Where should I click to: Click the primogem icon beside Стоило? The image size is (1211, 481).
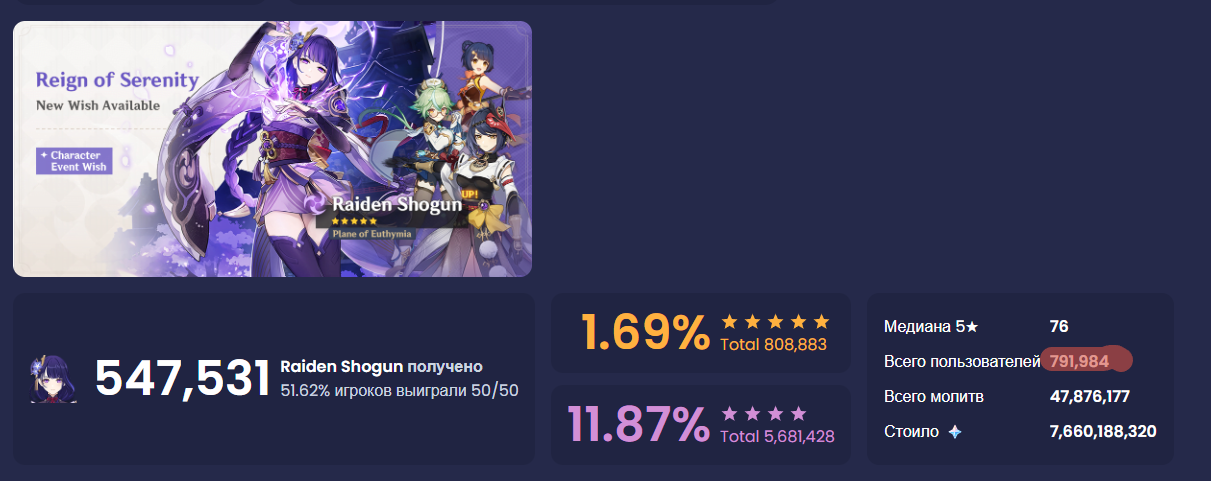pyautogui.click(x=955, y=432)
